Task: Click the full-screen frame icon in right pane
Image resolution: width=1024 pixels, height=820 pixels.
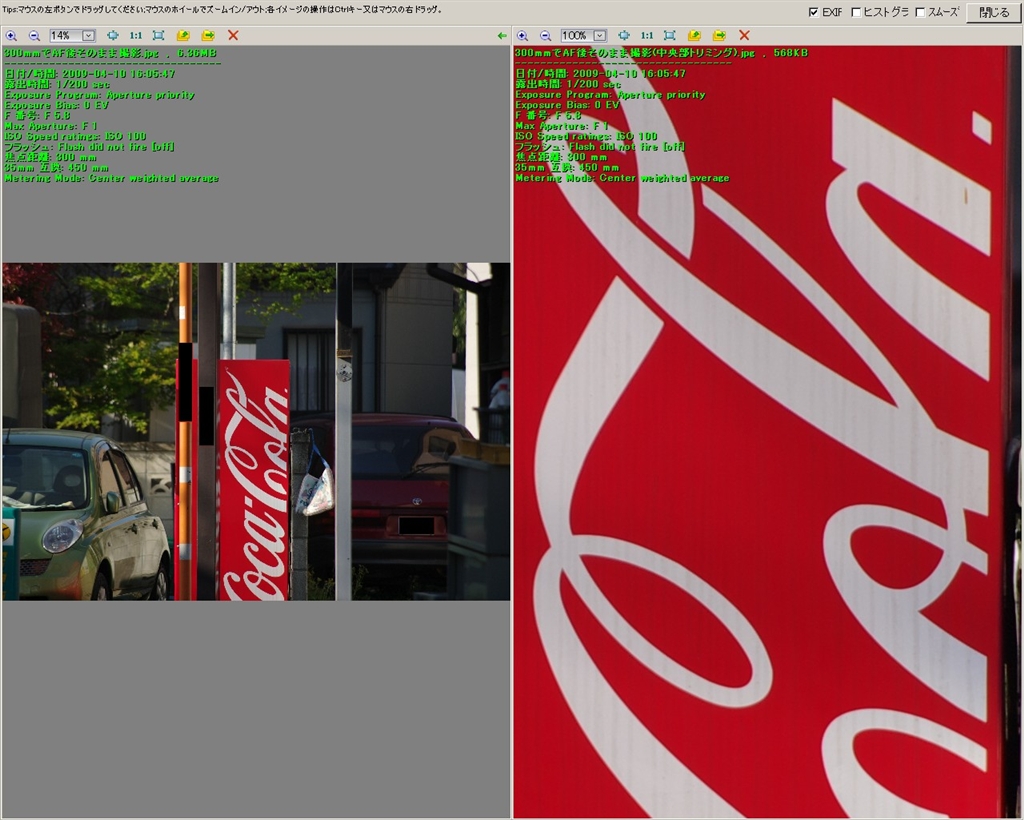Action: point(669,36)
